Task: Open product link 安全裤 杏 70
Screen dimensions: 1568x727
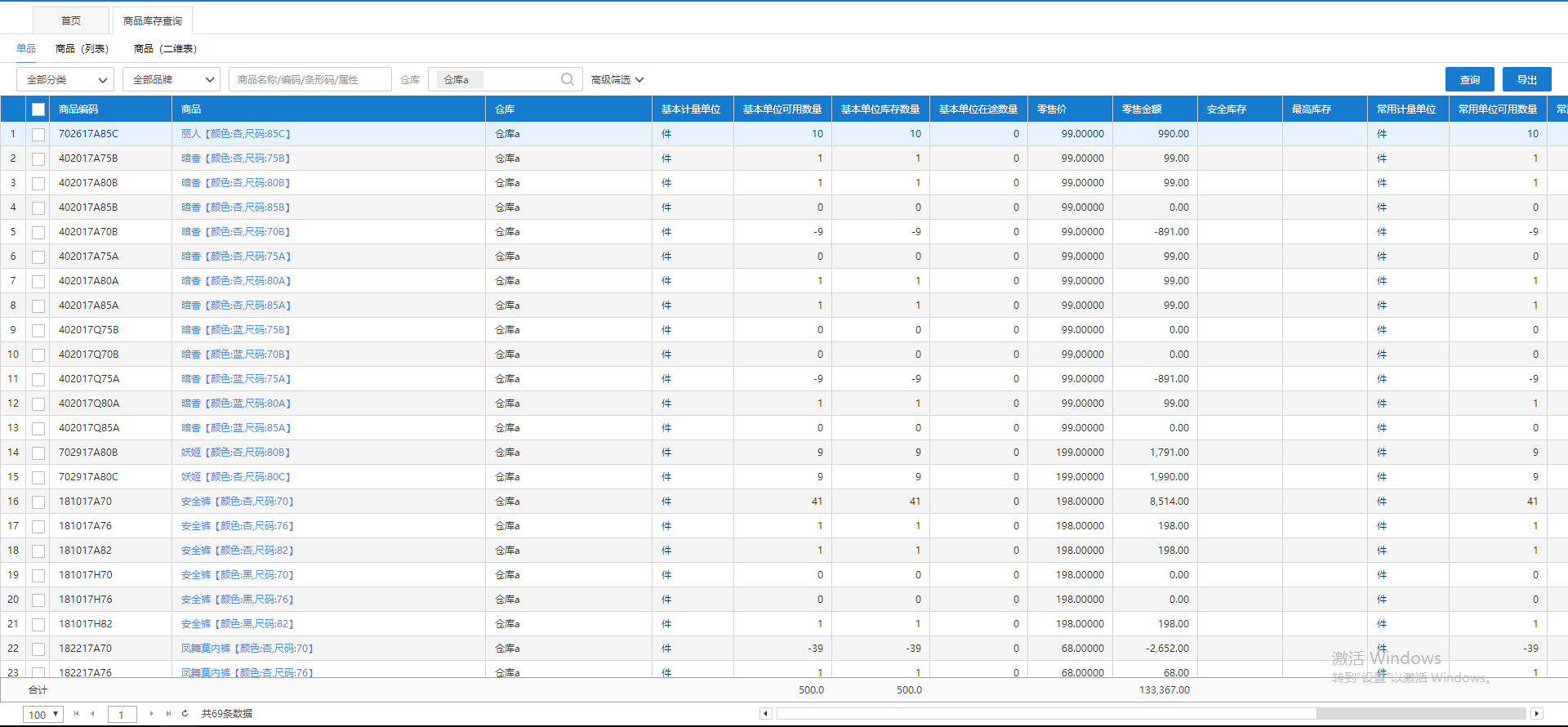Action: pyautogui.click(x=238, y=502)
